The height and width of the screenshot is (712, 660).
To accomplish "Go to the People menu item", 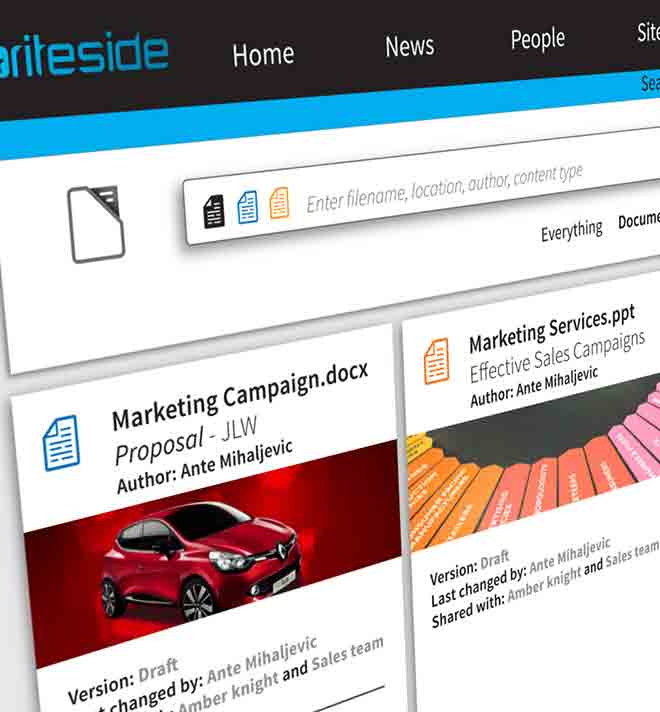I will [538, 39].
